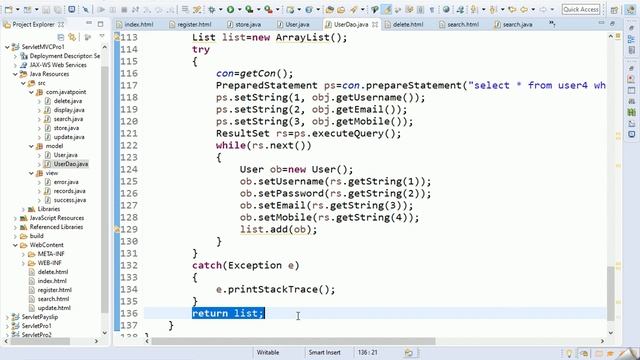
Task: Click the Debug bug icon
Action: pyautogui.click(x=212, y=9)
